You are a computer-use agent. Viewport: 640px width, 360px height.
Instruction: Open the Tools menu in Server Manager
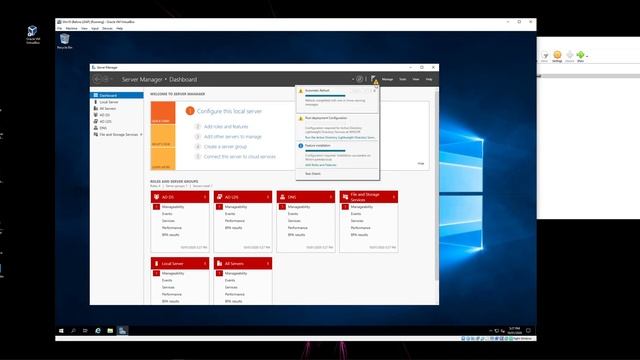pyautogui.click(x=402, y=79)
